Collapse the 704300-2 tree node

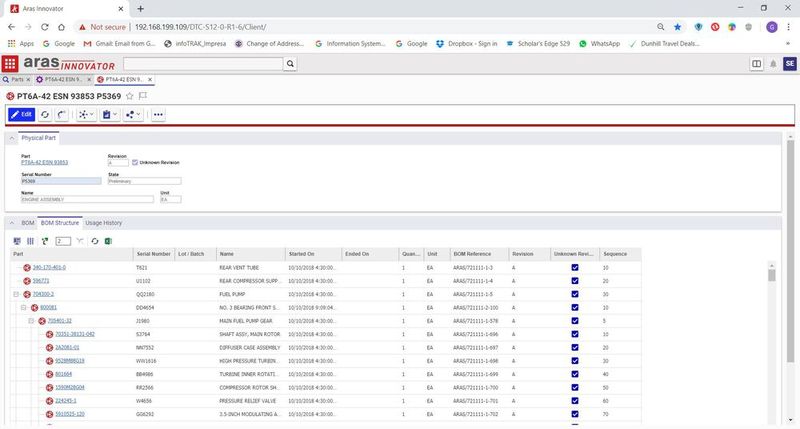15,294
